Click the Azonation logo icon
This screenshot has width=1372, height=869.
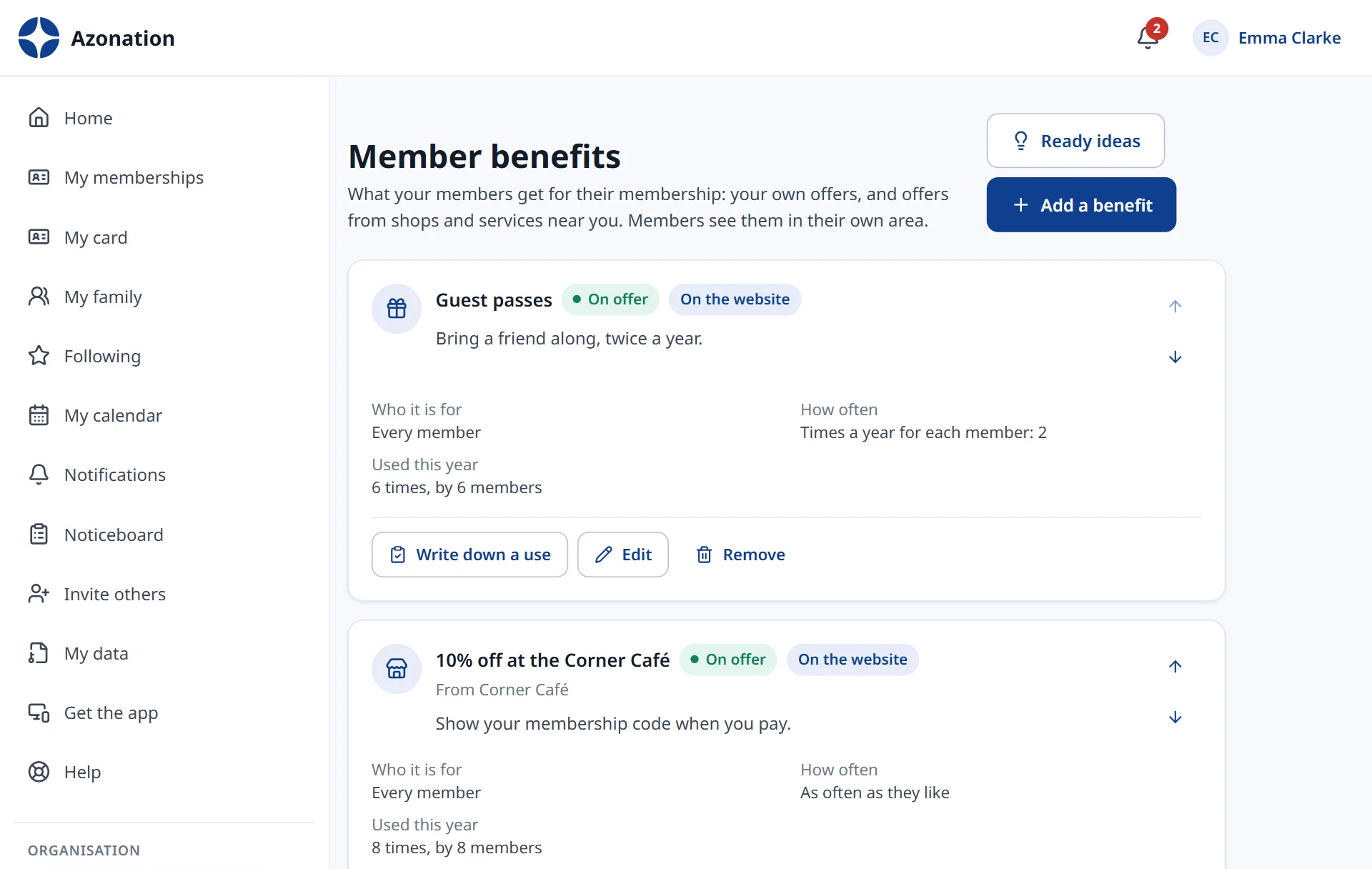(39, 38)
